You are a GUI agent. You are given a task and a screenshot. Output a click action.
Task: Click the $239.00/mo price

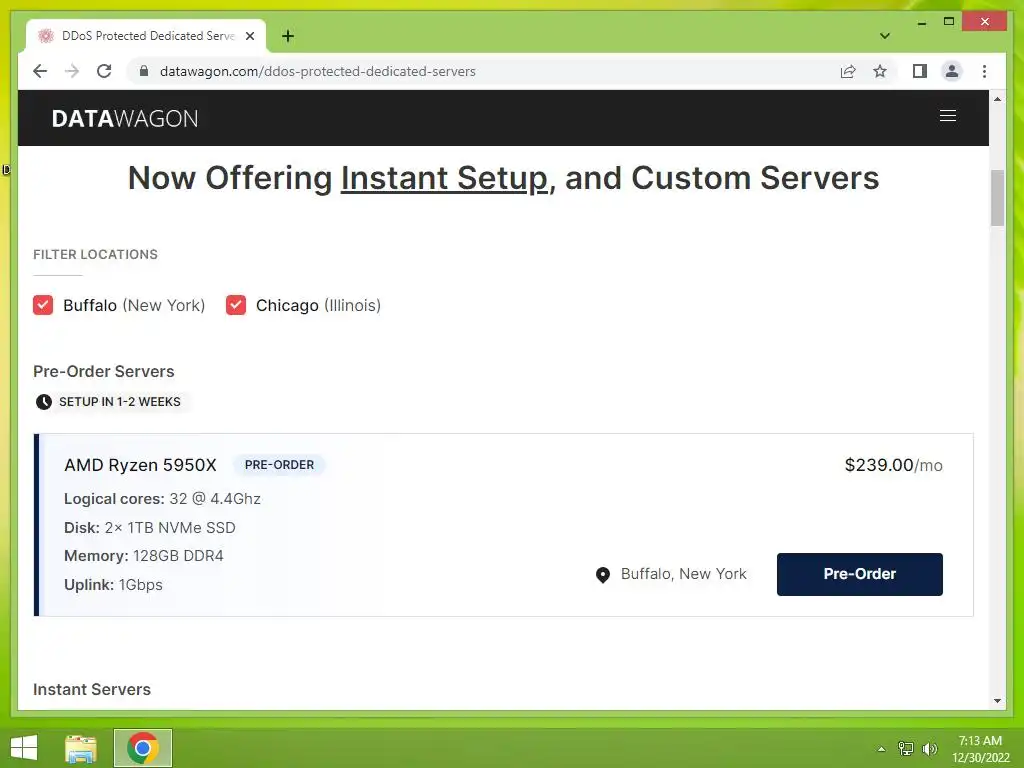pos(893,465)
